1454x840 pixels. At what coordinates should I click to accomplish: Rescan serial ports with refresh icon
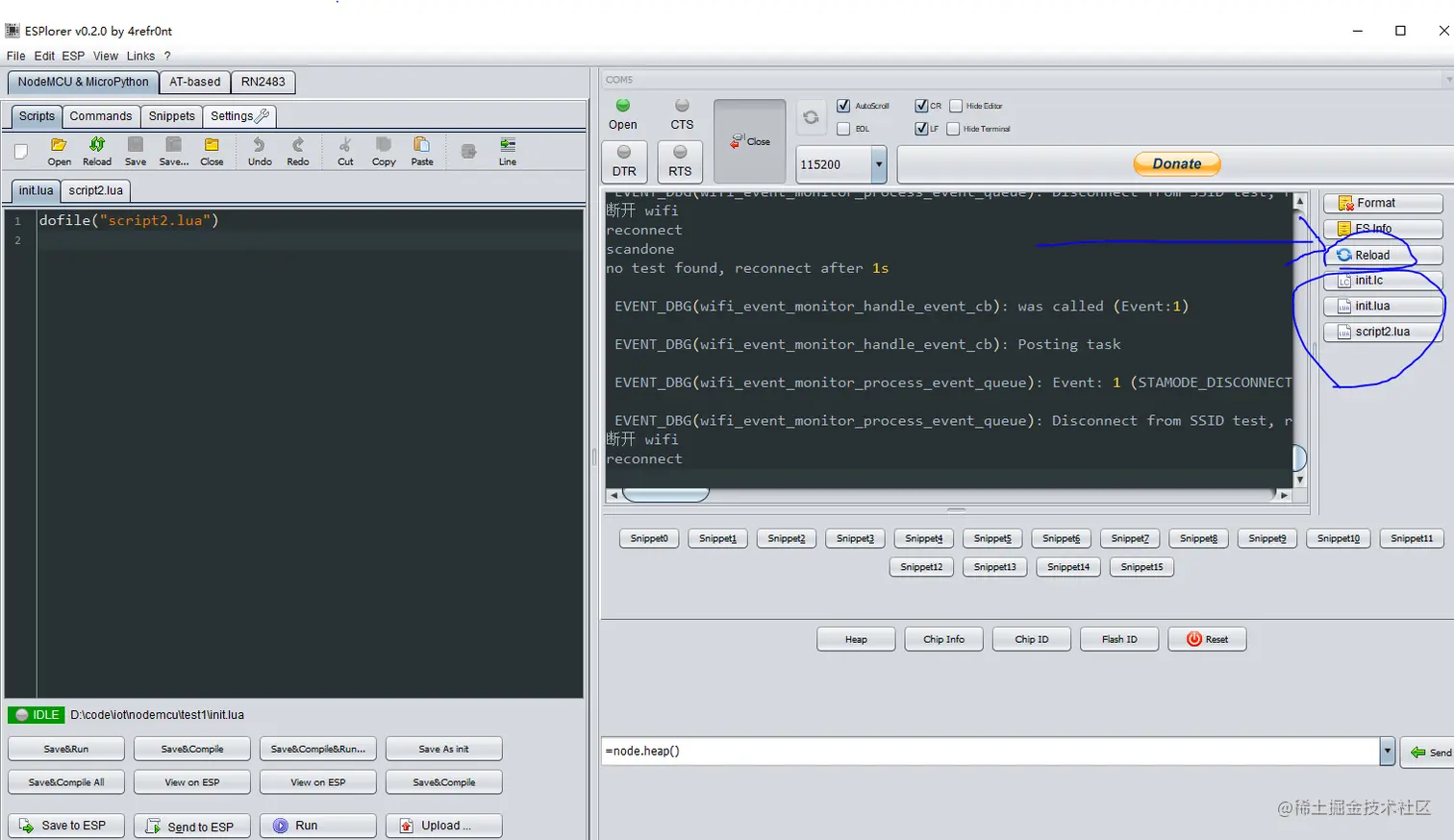point(811,117)
